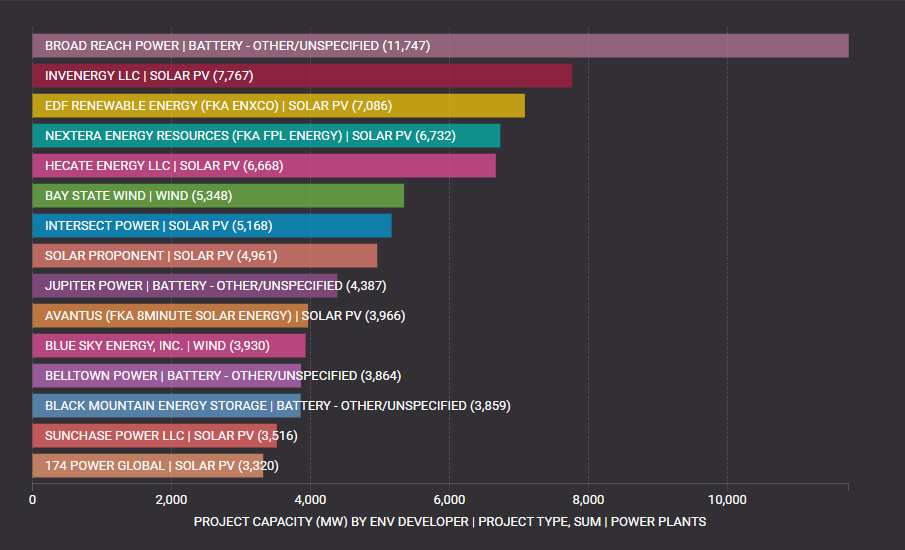Image resolution: width=905 pixels, height=550 pixels.
Task: Click the 2,000 x-axis tick label
Action: [171, 500]
